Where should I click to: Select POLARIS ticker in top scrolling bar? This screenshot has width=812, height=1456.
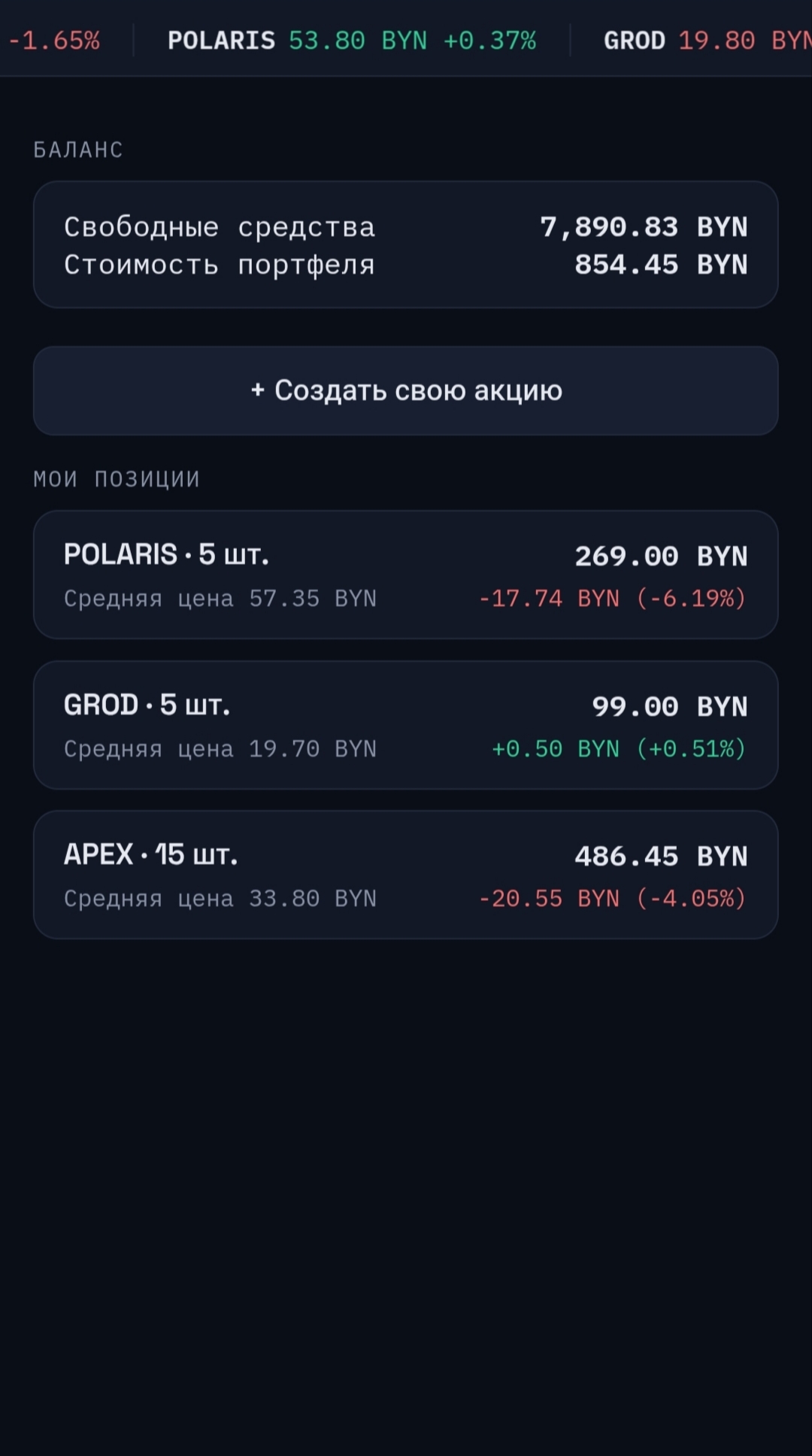click(352, 40)
